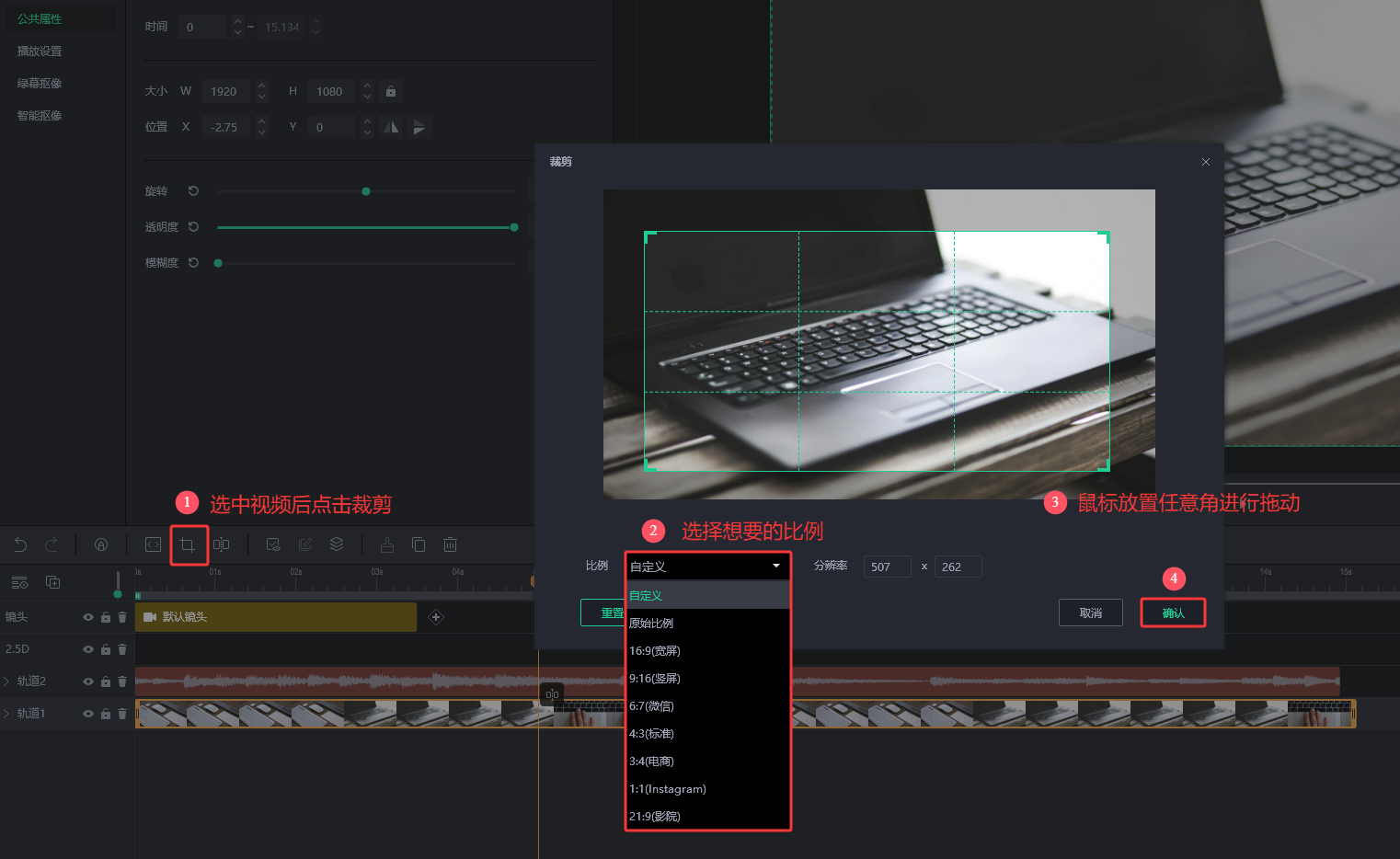This screenshot has height=859, width=1400.
Task: Hide 轨道1 using its eye icon
Action: point(88,714)
